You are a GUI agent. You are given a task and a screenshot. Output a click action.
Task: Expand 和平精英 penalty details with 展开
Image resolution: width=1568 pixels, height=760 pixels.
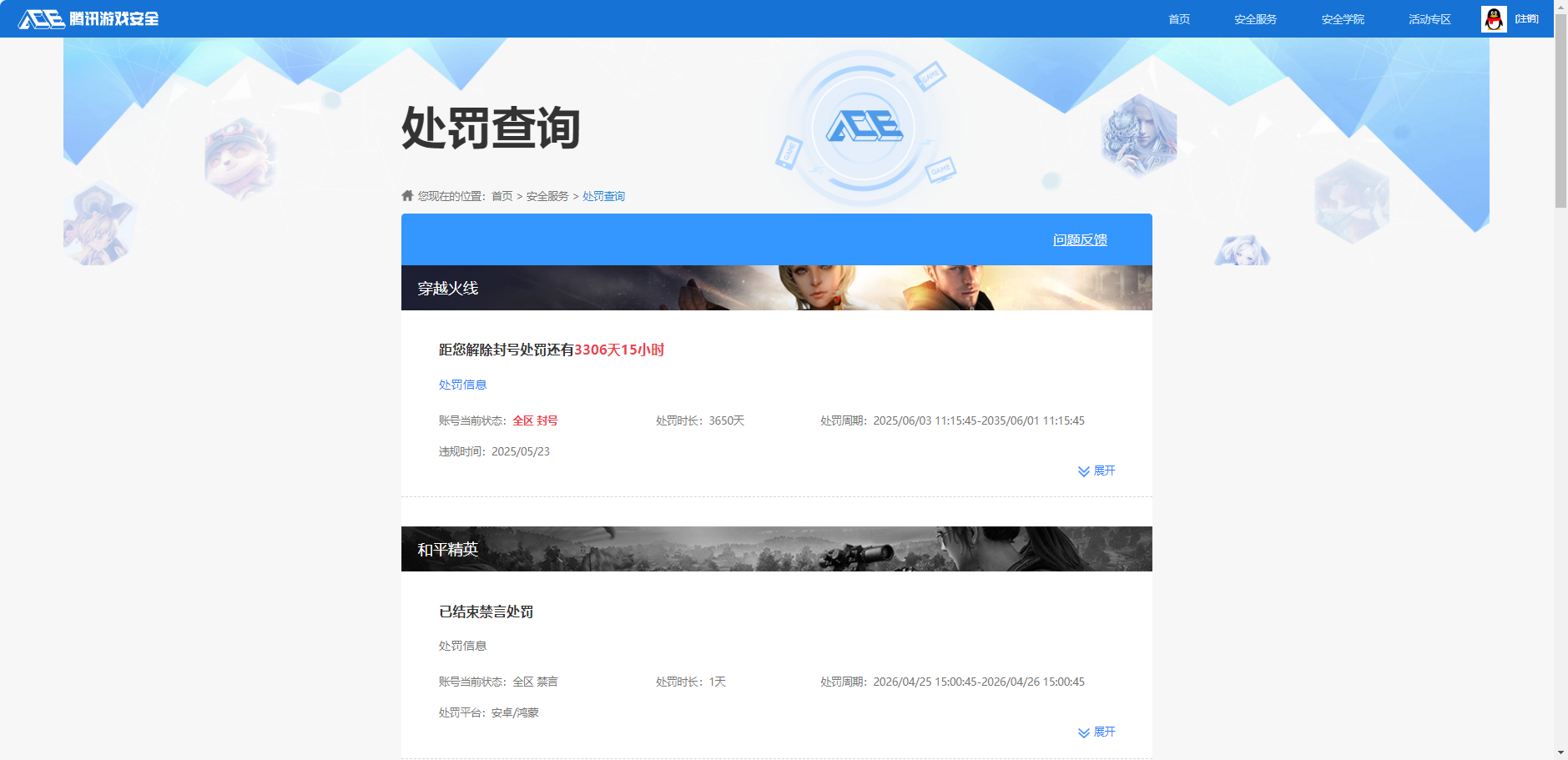1104,732
